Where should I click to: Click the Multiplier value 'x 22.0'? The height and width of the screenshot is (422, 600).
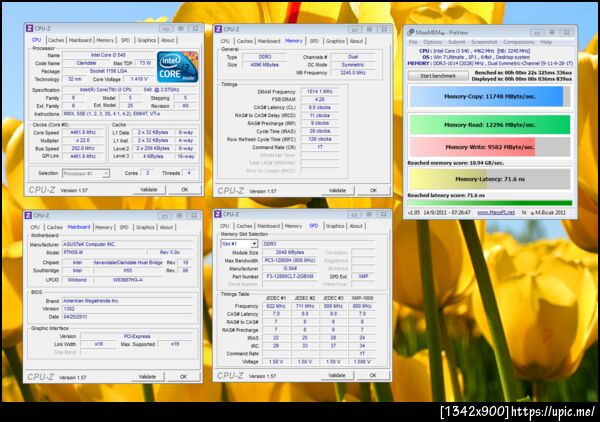[83, 140]
